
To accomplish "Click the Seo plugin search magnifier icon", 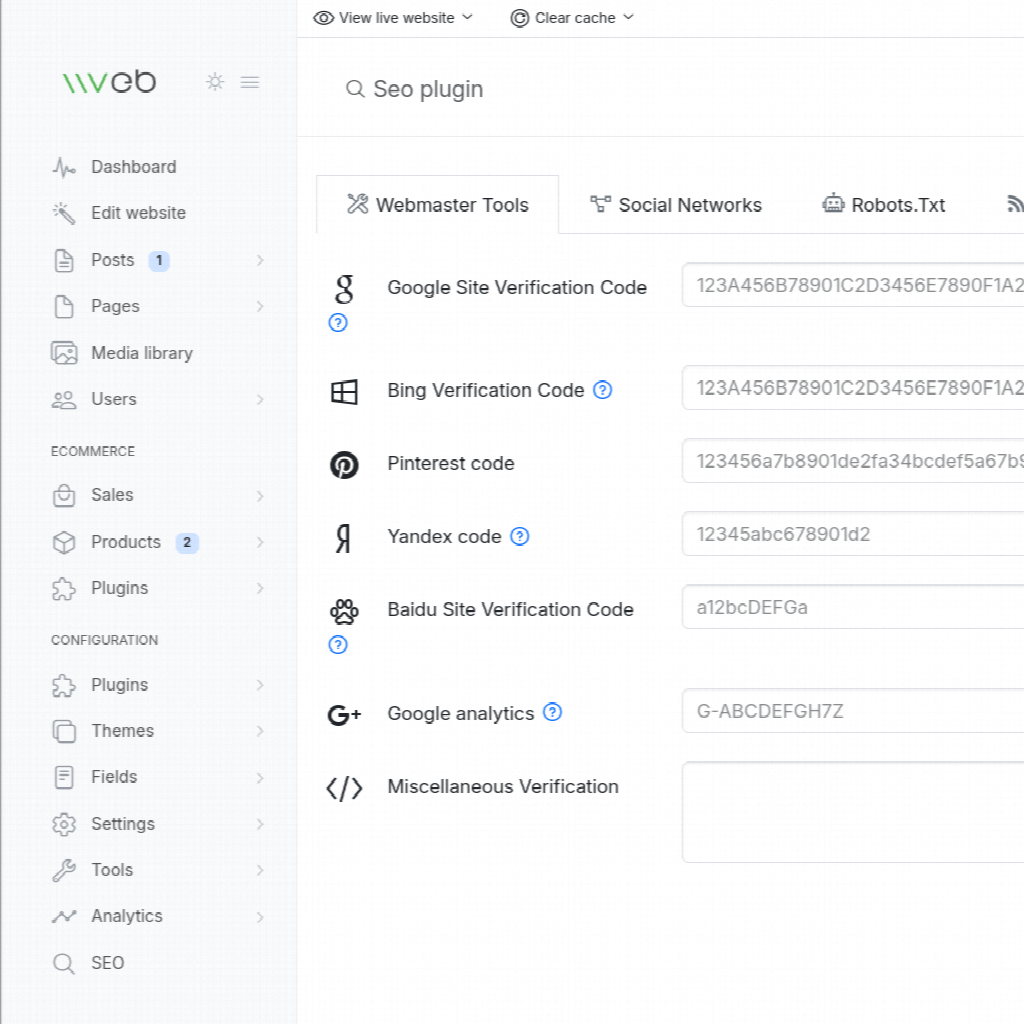I will (355, 90).
